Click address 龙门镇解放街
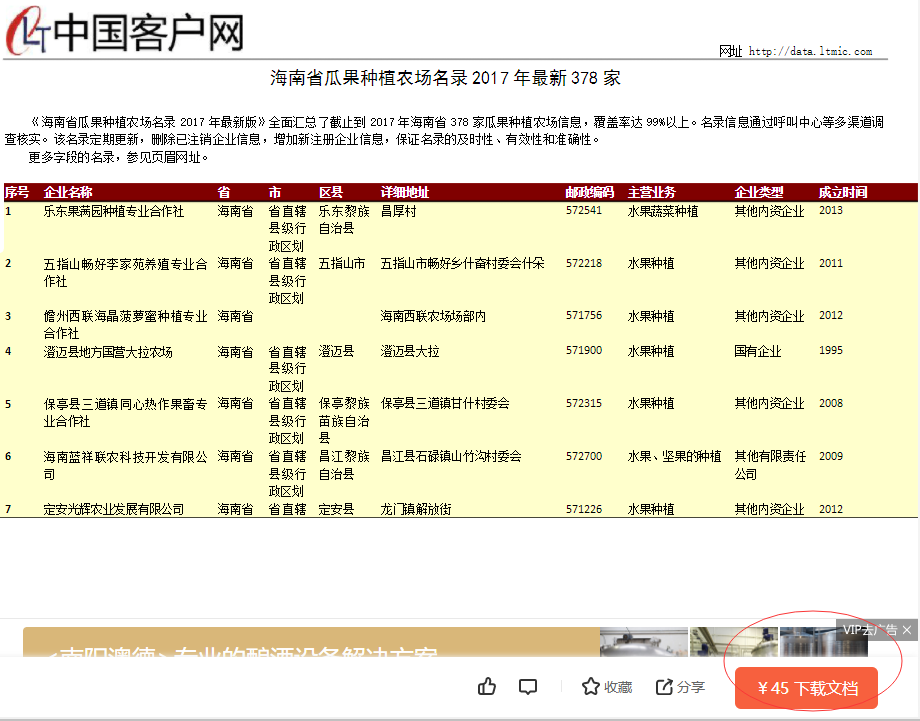 pyautogui.click(x=416, y=509)
